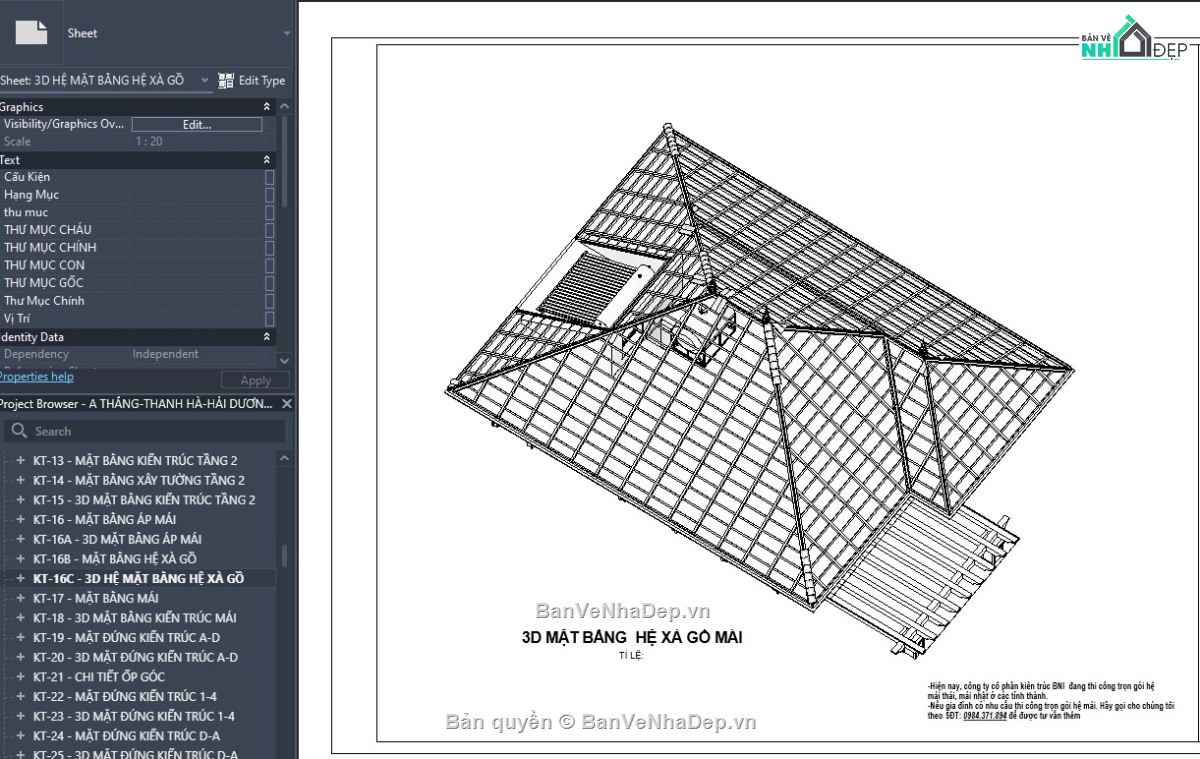This screenshot has width=1200, height=759.
Task: Select sheet KT-22 - MẶT ĐỨNG KIẾN TRÚC 1-4
Action: coord(125,696)
